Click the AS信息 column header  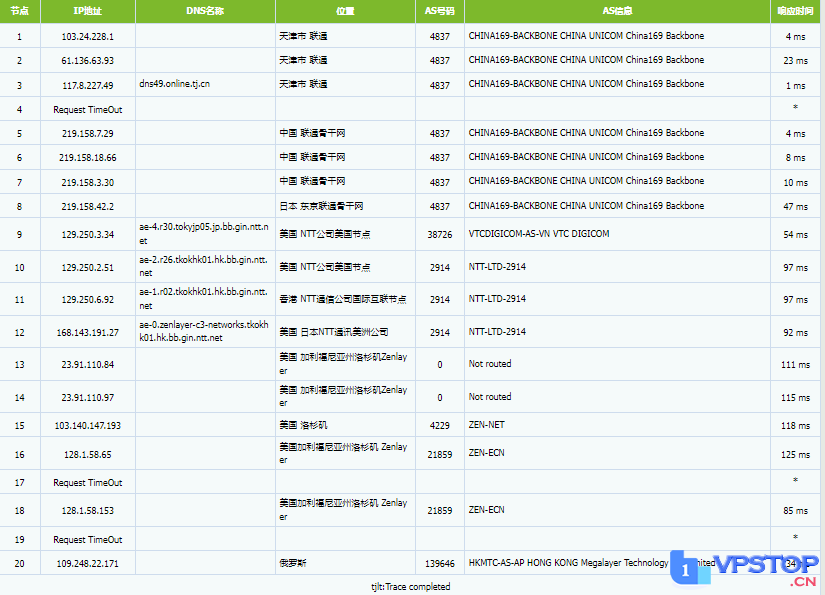pos(617,11)
